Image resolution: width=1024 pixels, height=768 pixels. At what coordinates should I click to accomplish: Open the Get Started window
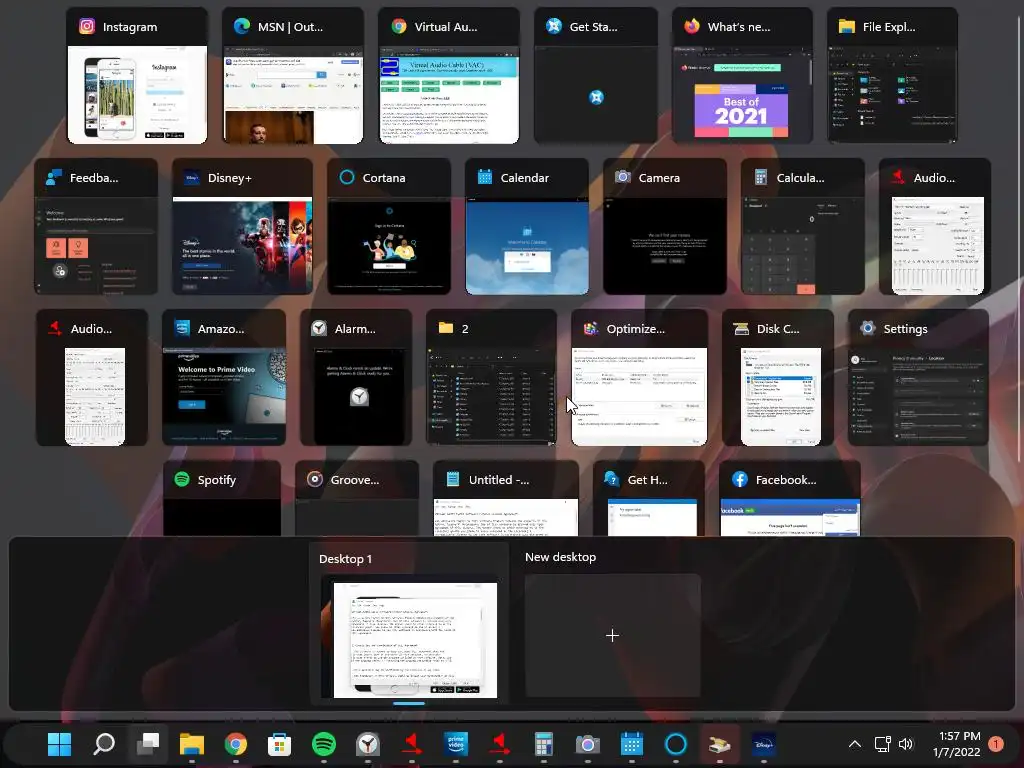click(x=596, y=76)
